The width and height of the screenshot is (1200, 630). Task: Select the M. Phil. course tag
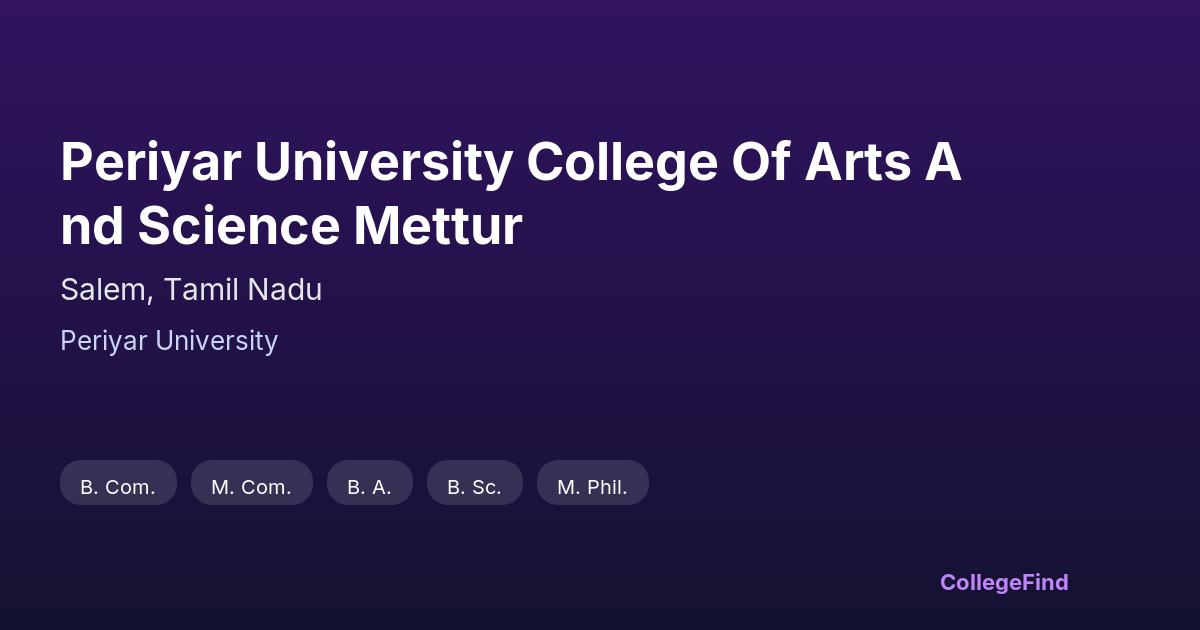click(592, 487)
